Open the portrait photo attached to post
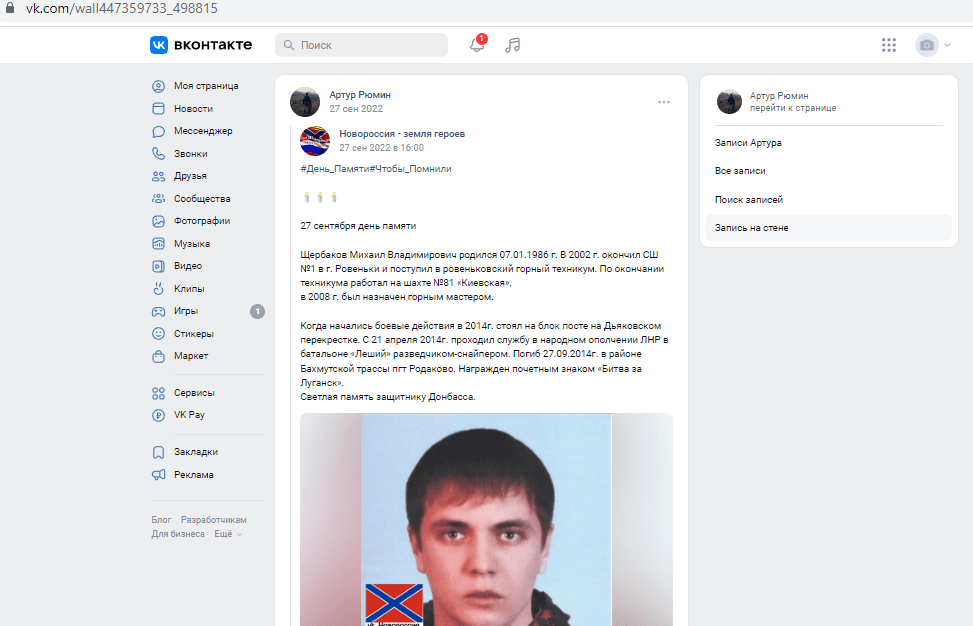The image size is (973, 626). 486,519
